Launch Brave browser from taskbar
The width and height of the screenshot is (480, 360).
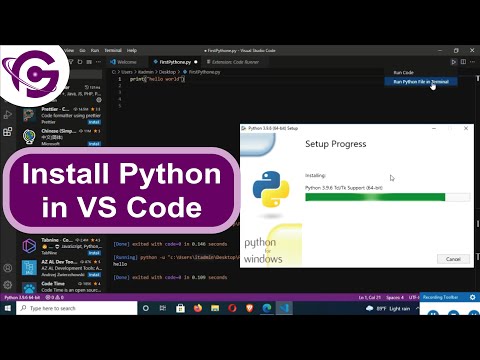(250, 308)
